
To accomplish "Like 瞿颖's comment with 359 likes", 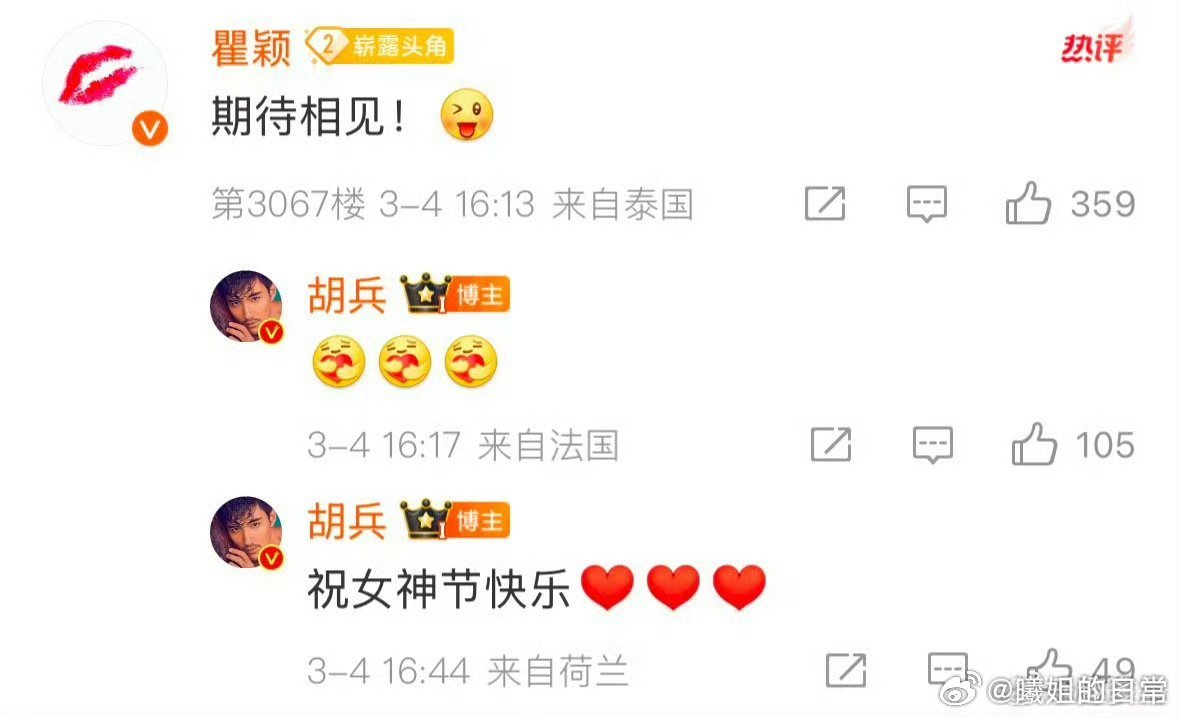I will (x=1028, y=203).
